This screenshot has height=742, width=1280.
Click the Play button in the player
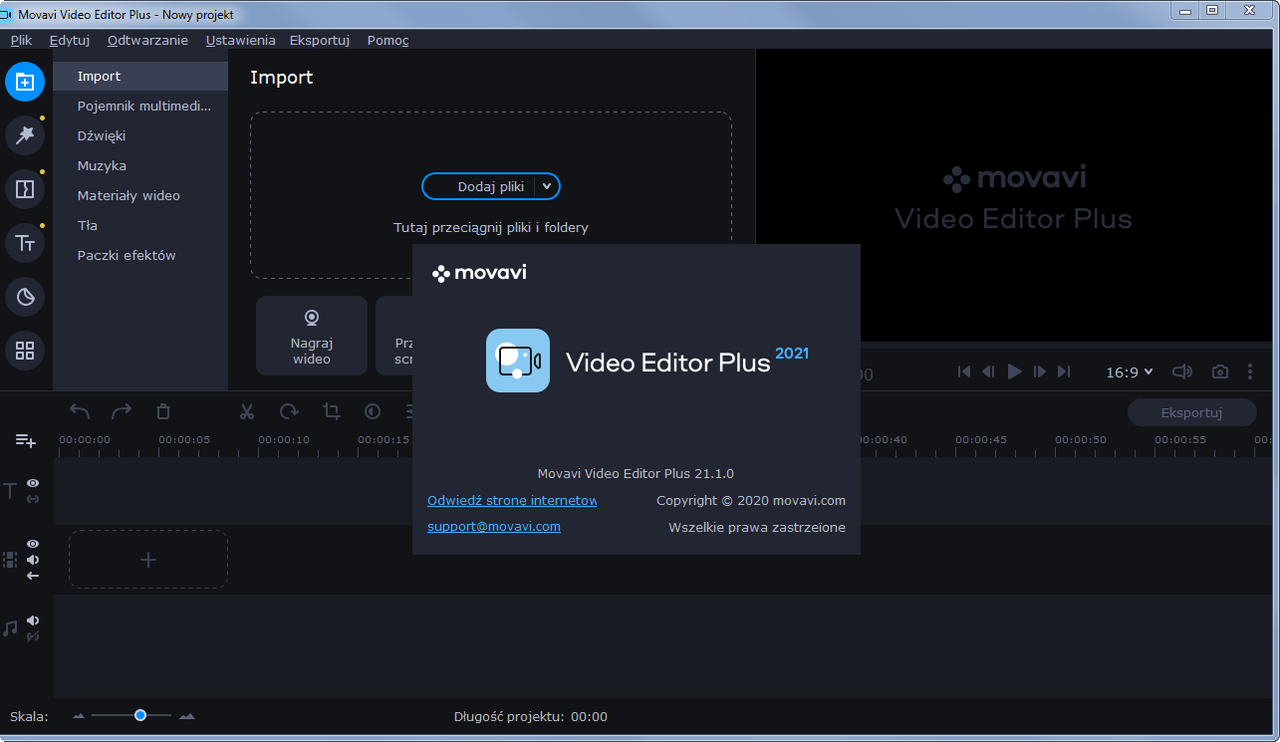tap(1015, 372)
